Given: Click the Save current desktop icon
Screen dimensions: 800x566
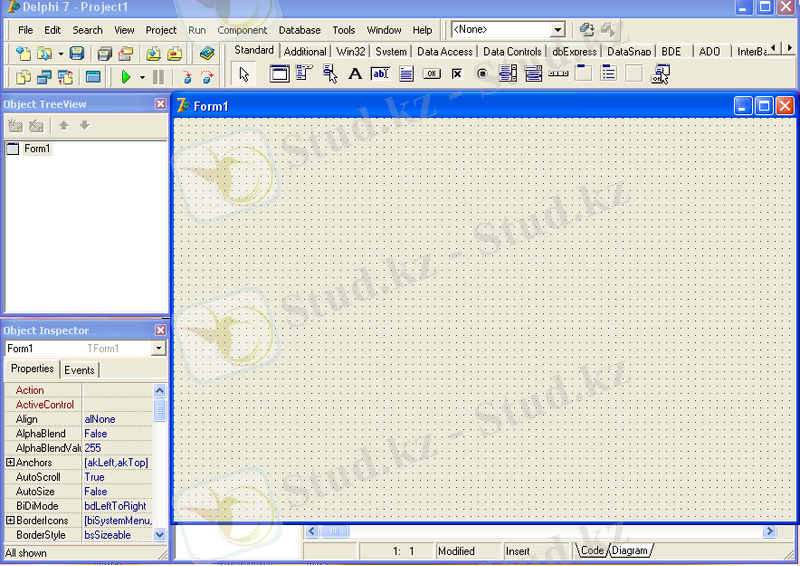Looking at the screenshot, I should (x=587, y=30).
